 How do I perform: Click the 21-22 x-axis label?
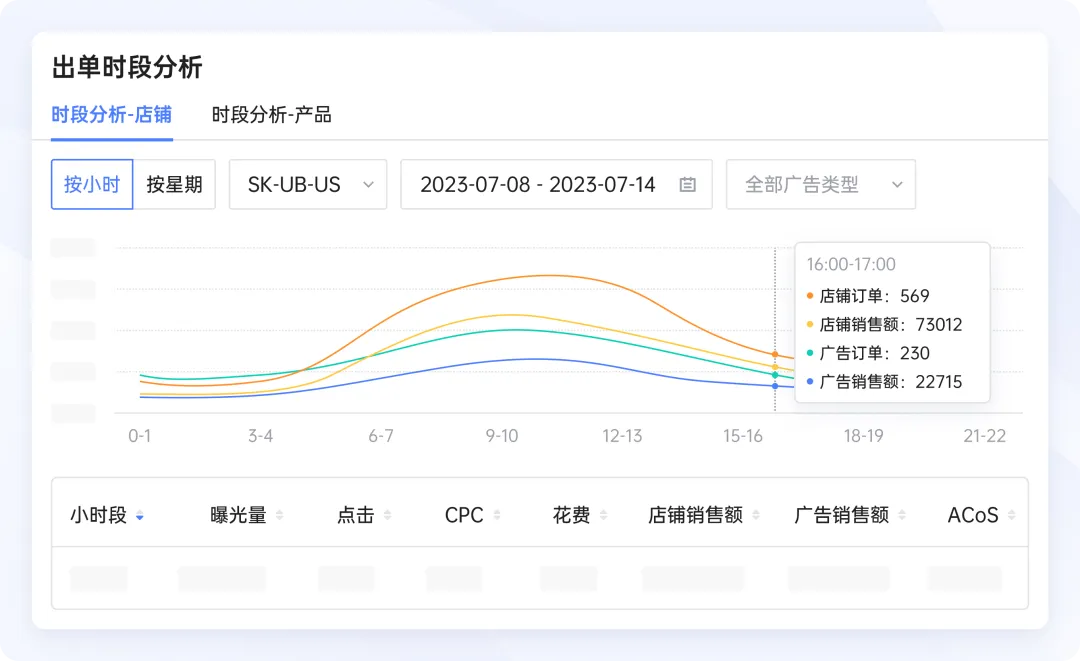coord(984,436)
